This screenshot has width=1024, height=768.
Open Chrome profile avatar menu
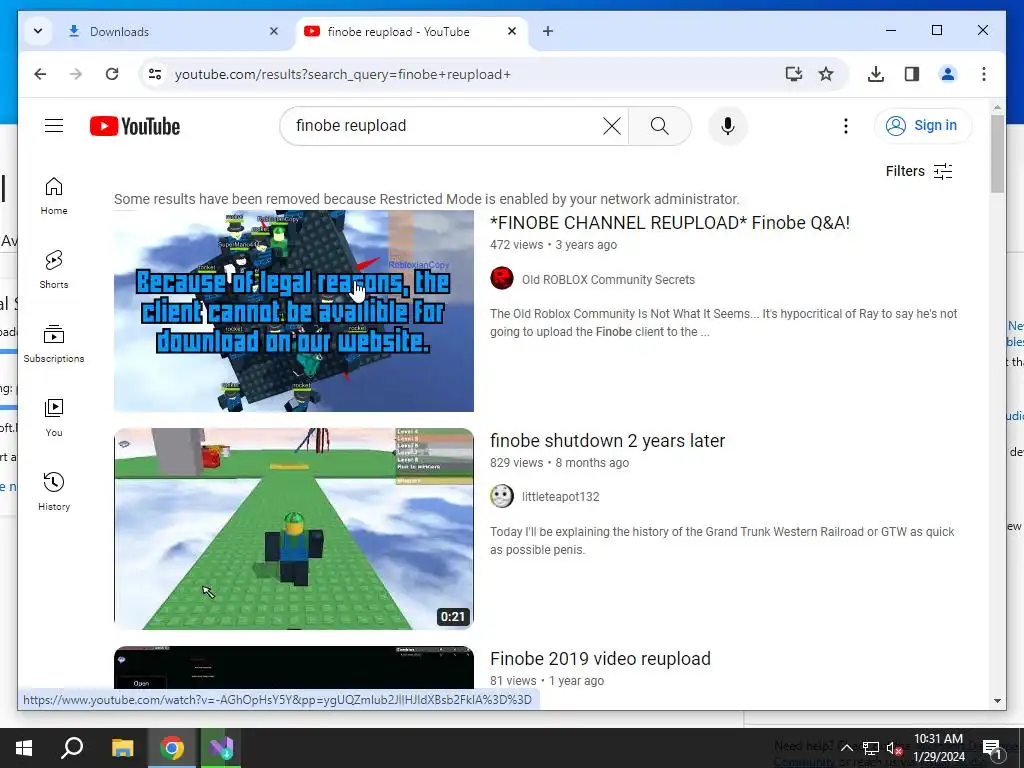tap(948, 74)
